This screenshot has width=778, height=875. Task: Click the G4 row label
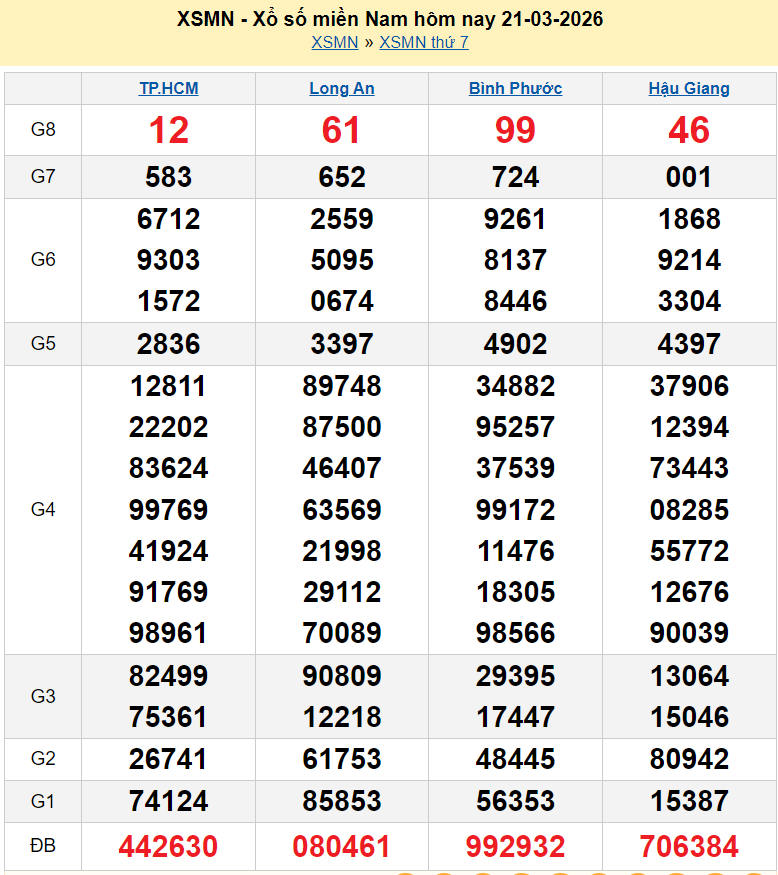[x=43, y=509]
